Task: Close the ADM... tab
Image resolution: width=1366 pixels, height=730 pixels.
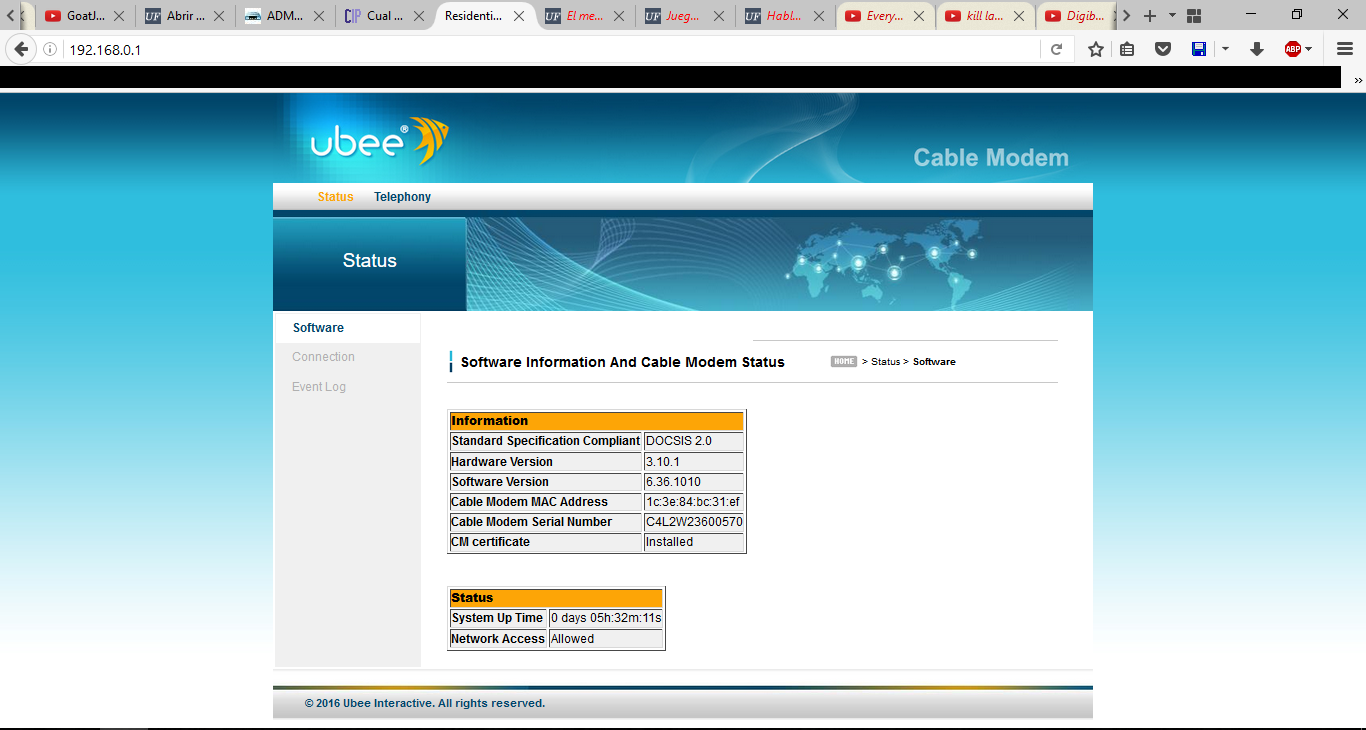Action: point(319,16)
